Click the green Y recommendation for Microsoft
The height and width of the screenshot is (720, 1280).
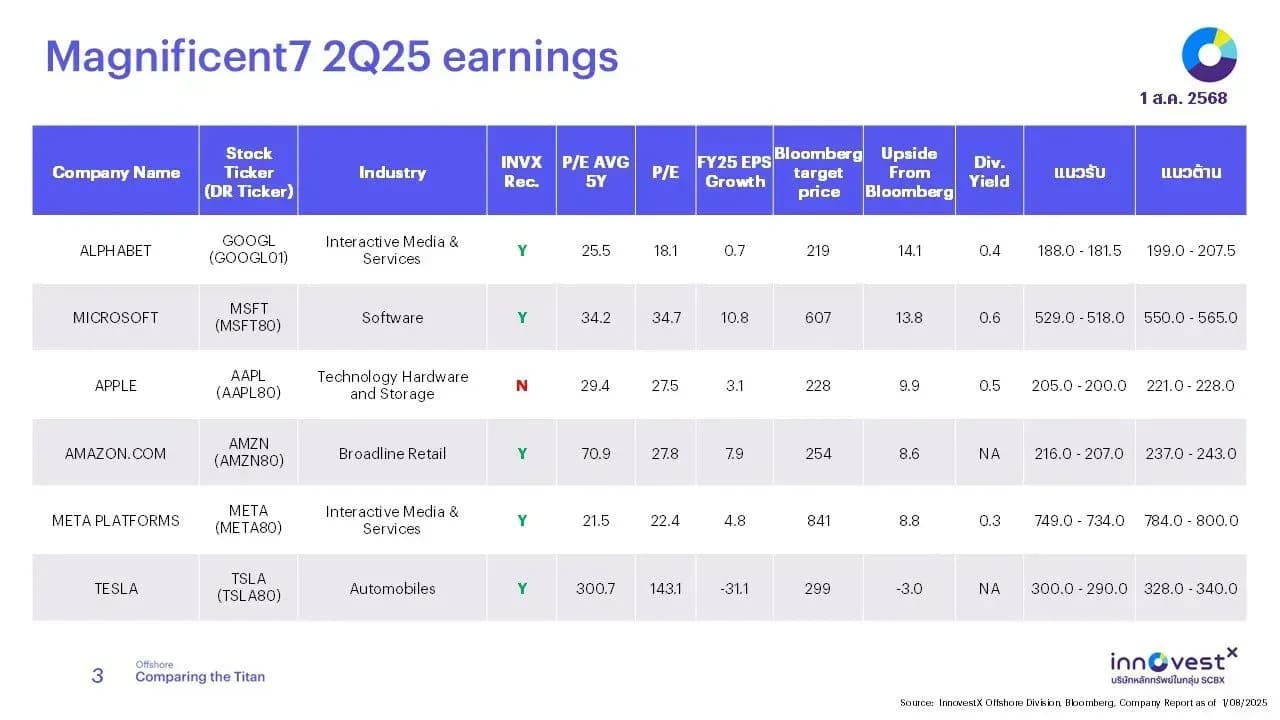[522, 317]
